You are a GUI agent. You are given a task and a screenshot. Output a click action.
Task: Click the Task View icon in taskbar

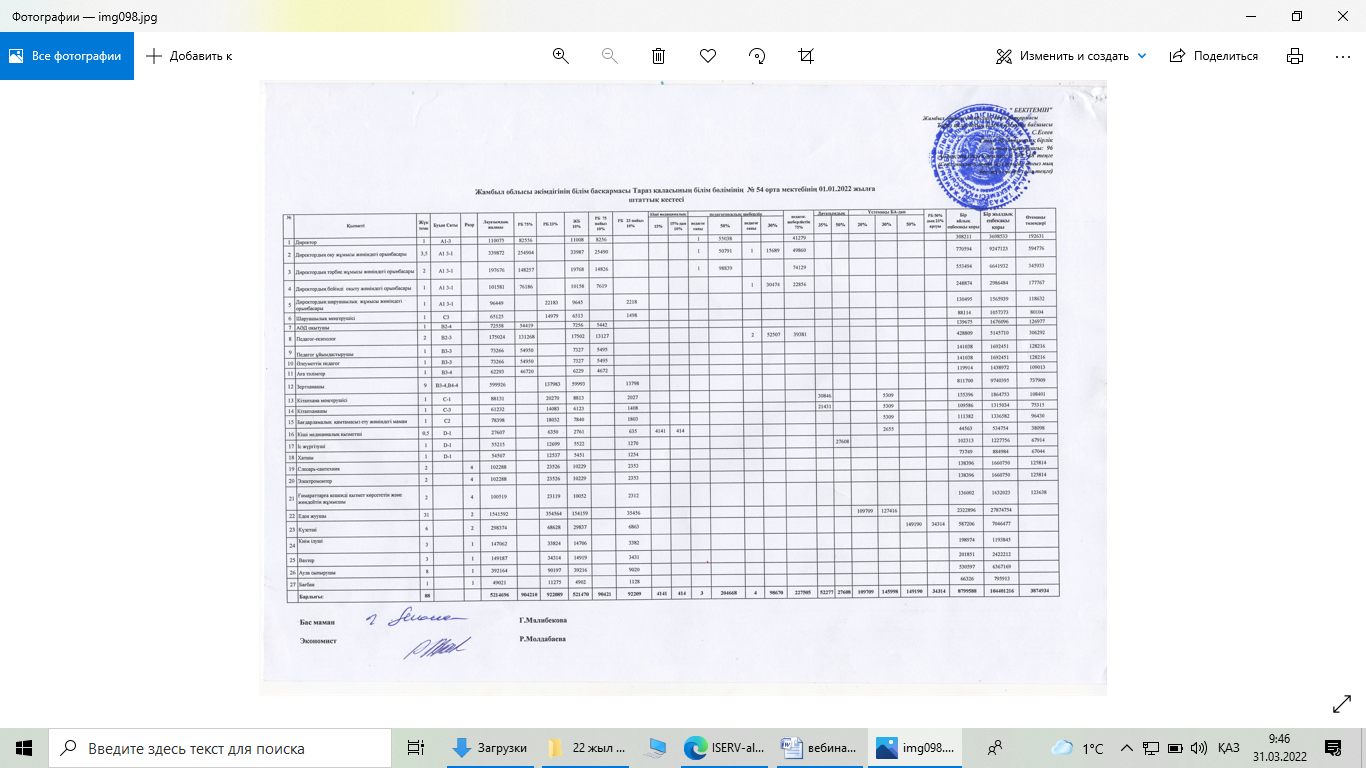coord(415,748)
